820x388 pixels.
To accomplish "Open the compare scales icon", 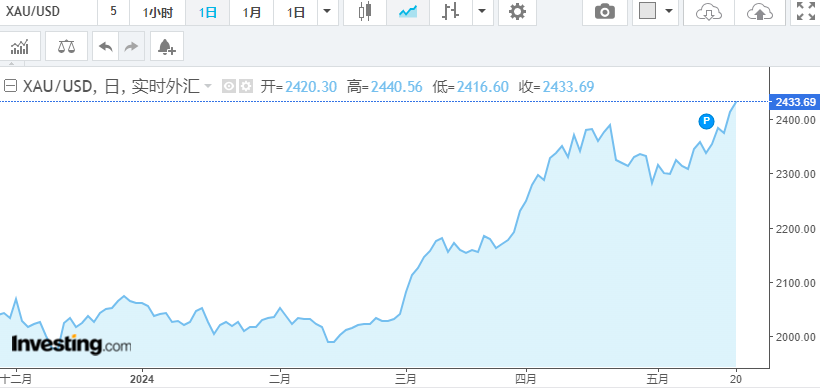I will pos(66,47).
